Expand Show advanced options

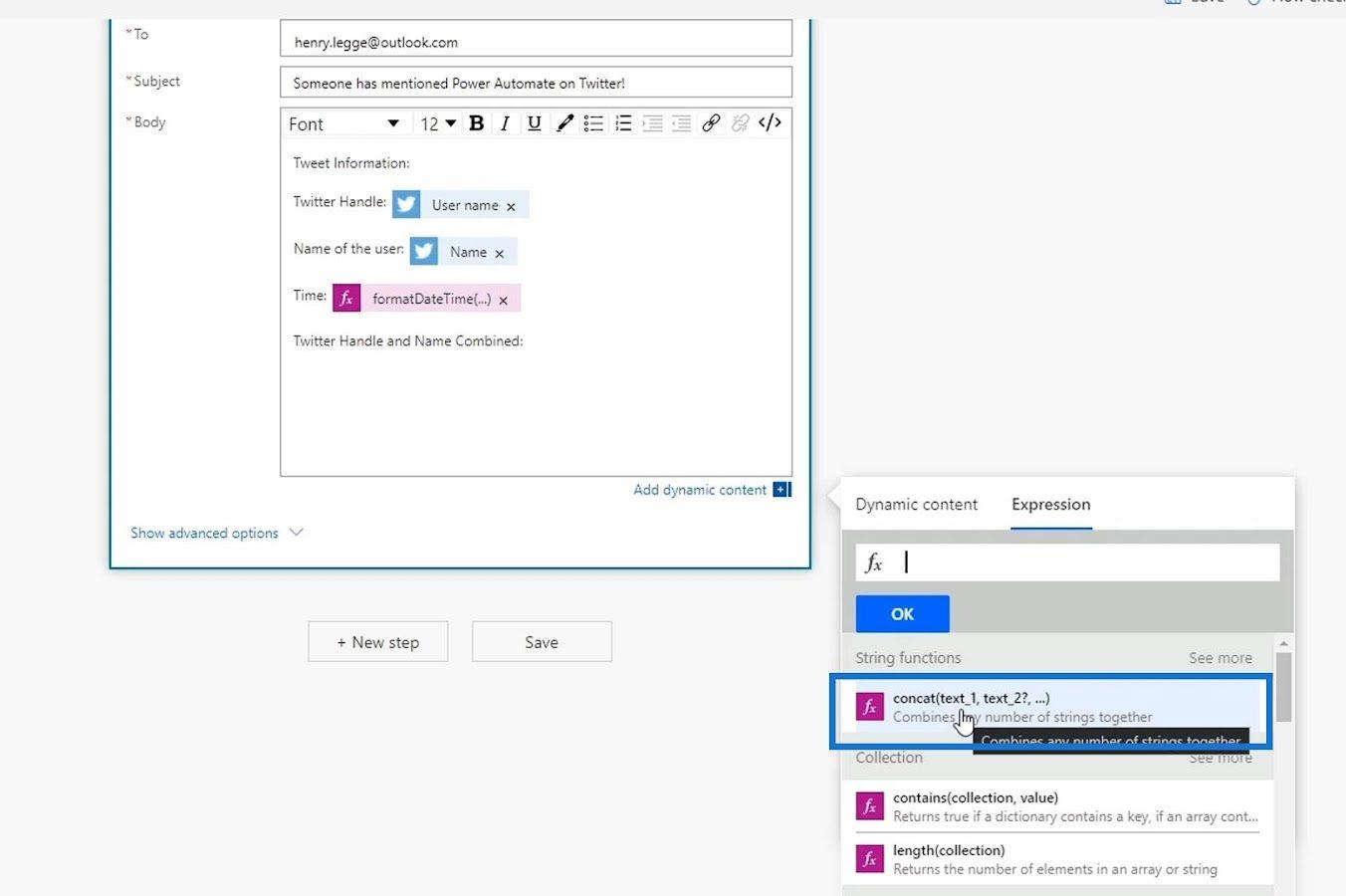coord(216,533)
